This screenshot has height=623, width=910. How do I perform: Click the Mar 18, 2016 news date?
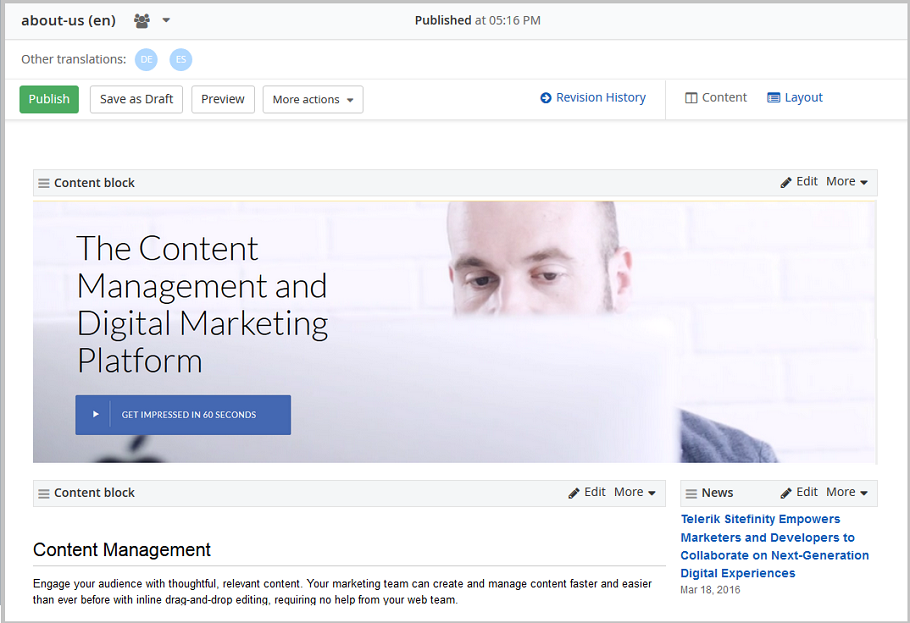[x=710, y=590]
